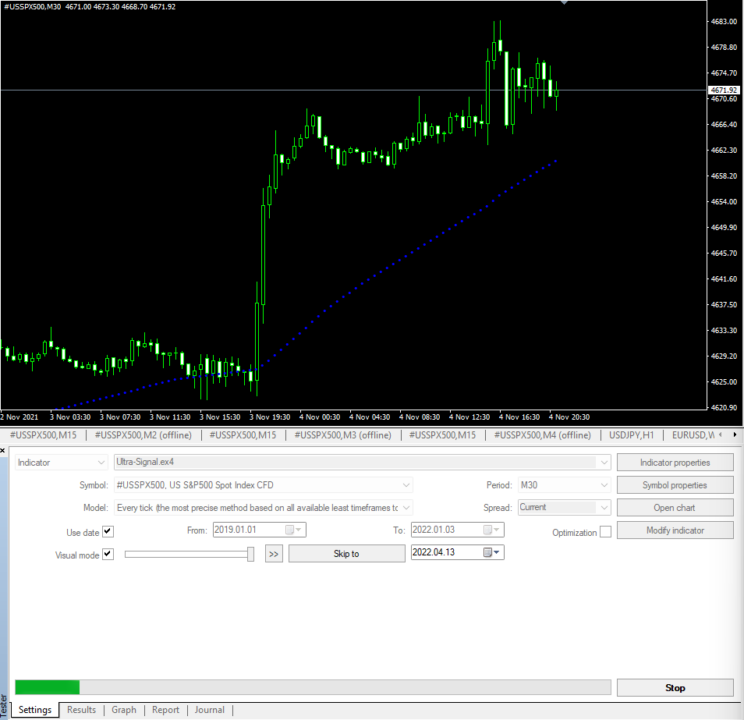Switch to first #USSPX500,M15 chart tab
This screenshot has height=720, width=744.
43,435
